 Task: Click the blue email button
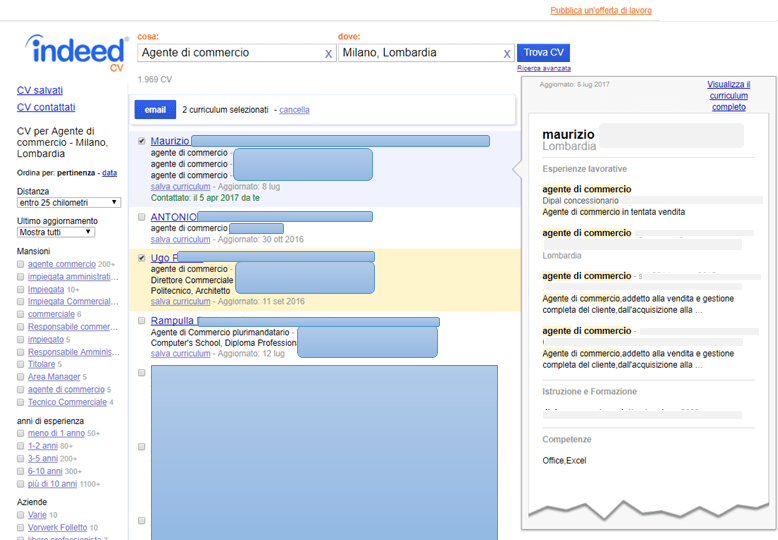pos(155,110)
